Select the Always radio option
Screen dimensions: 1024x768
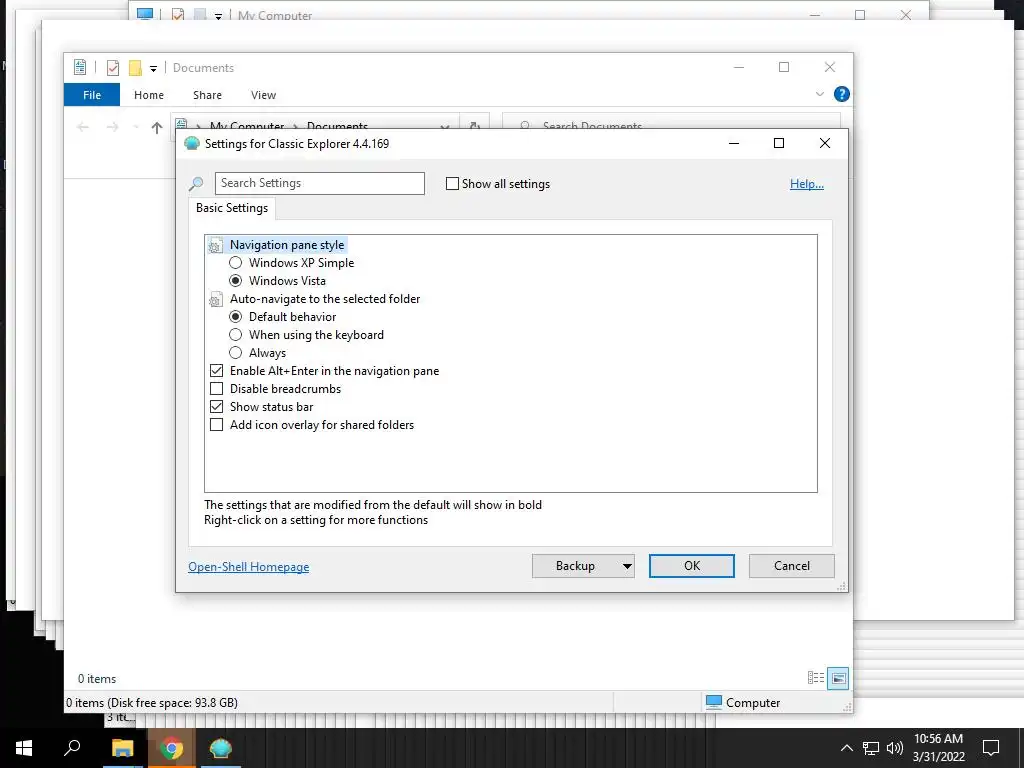pos(236,353)
